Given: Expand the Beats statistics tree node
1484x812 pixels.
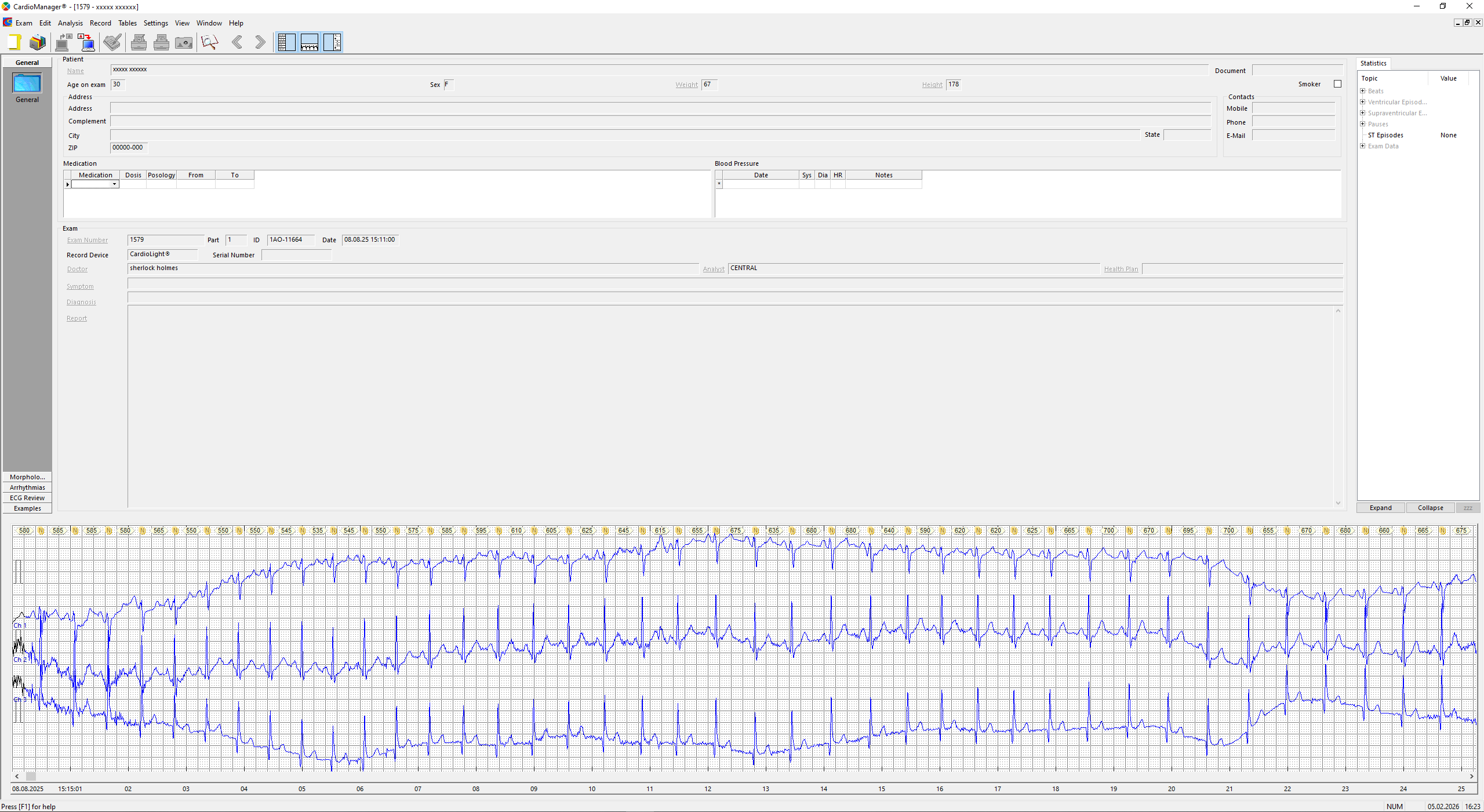Looking at the screenshot, I should (1363, 91).
